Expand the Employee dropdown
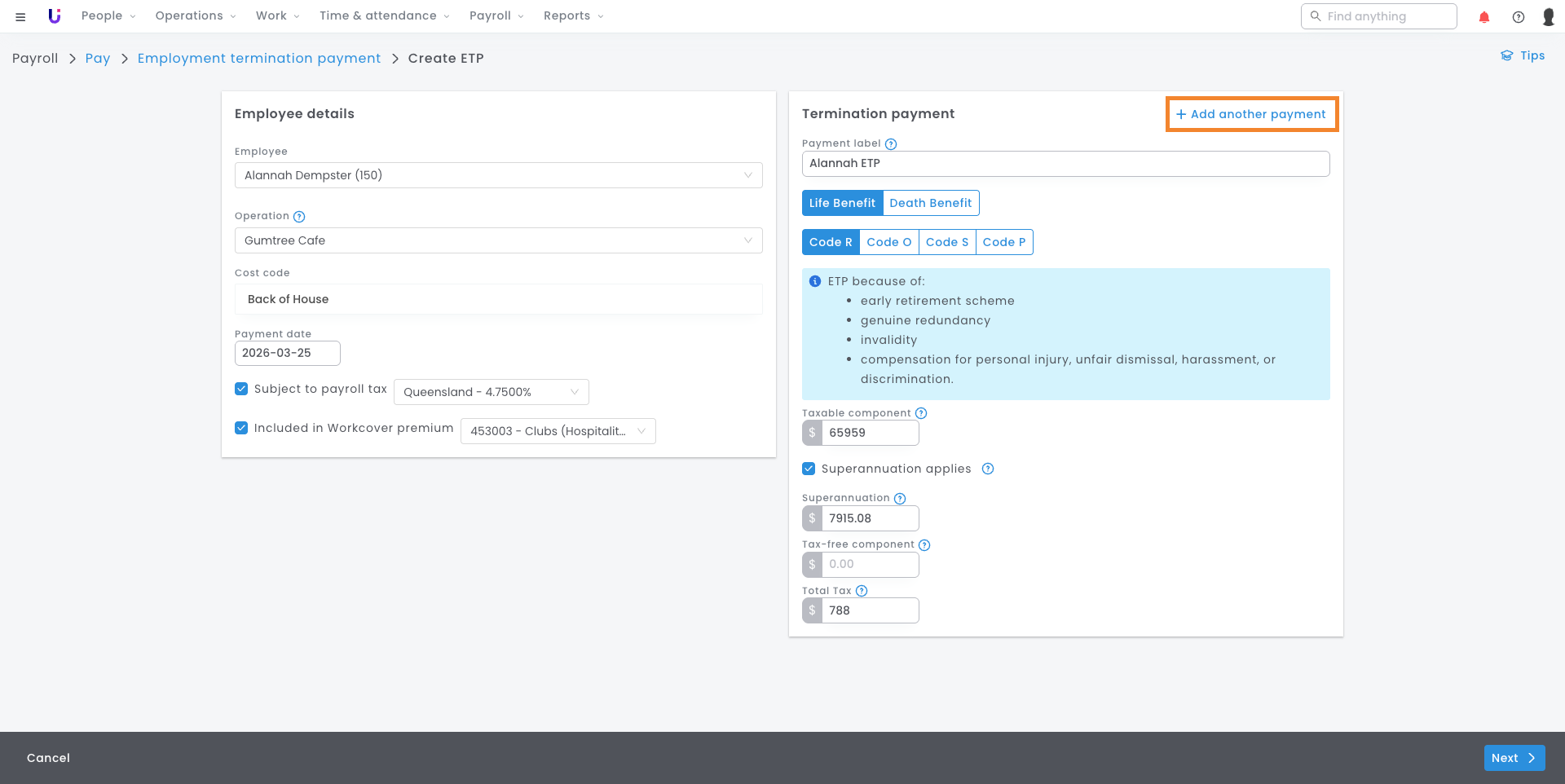The height and width of the screenshot is (784, 1565). (498, 175)
